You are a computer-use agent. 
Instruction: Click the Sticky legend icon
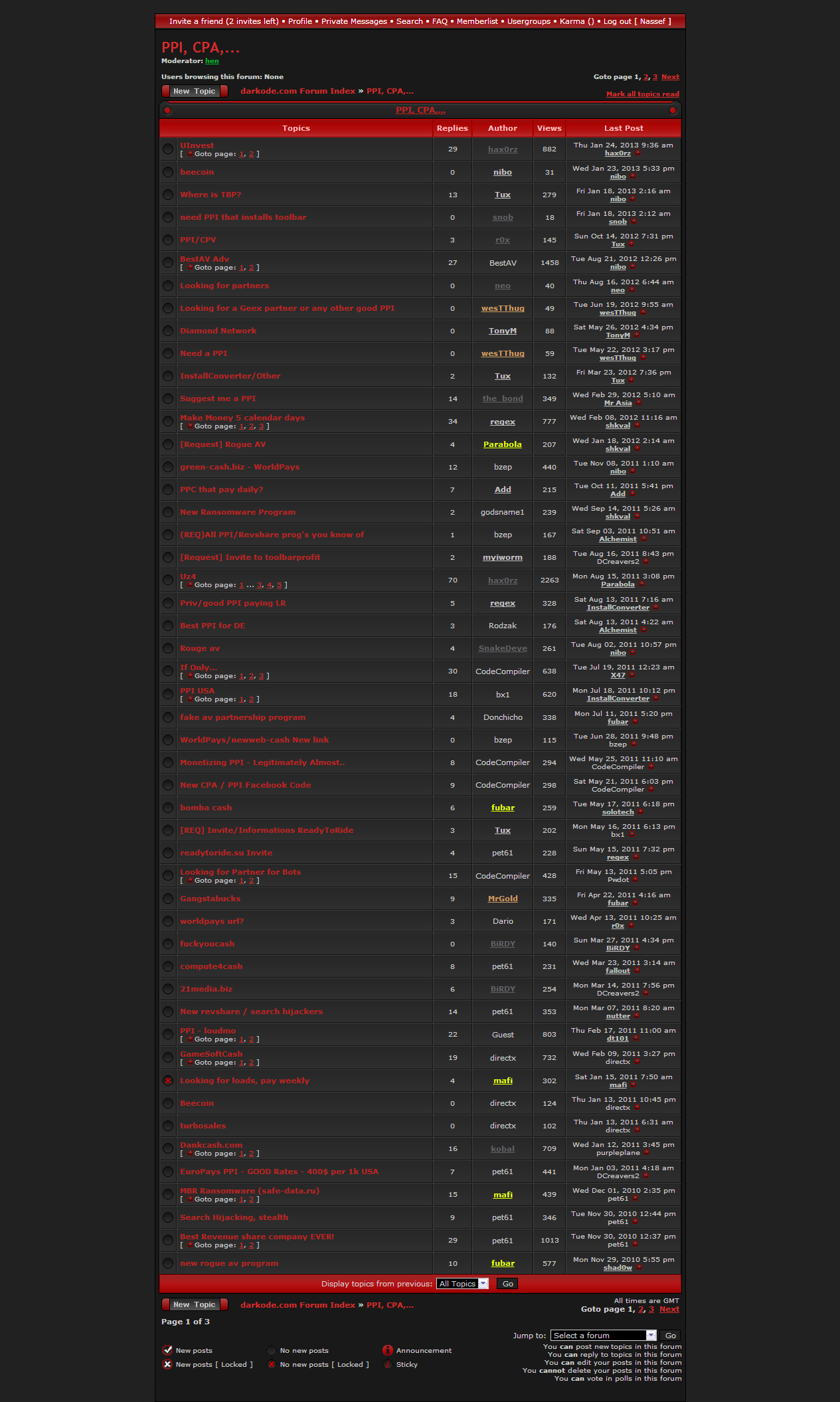tap(388, 1364)
